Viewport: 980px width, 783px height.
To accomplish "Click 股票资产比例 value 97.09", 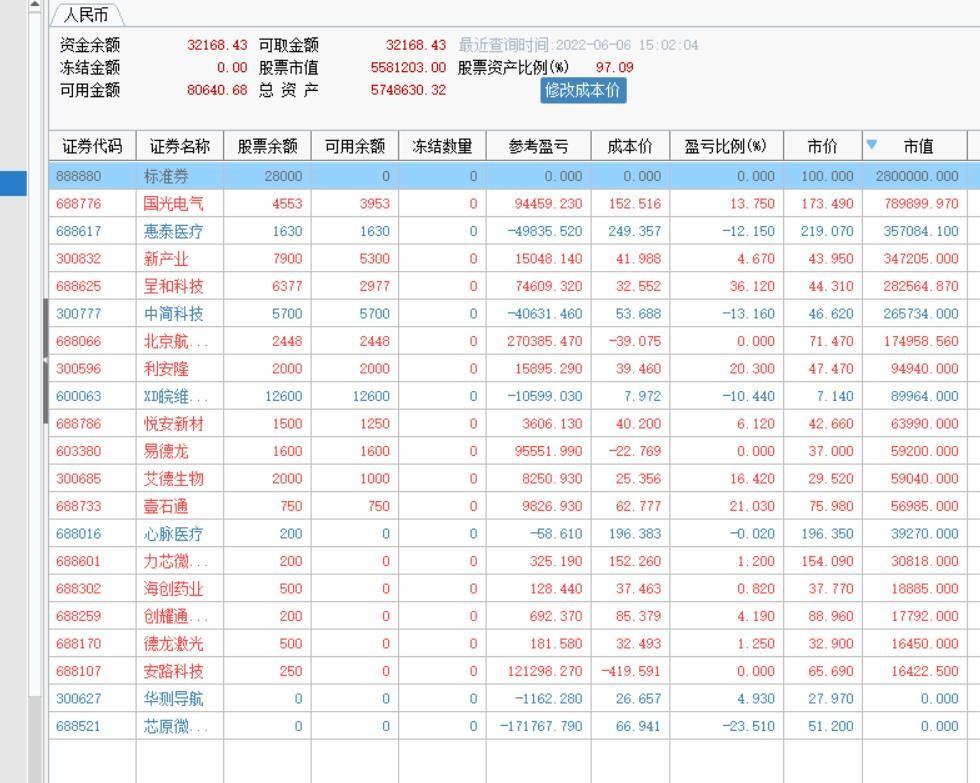I will pos(614,67).
